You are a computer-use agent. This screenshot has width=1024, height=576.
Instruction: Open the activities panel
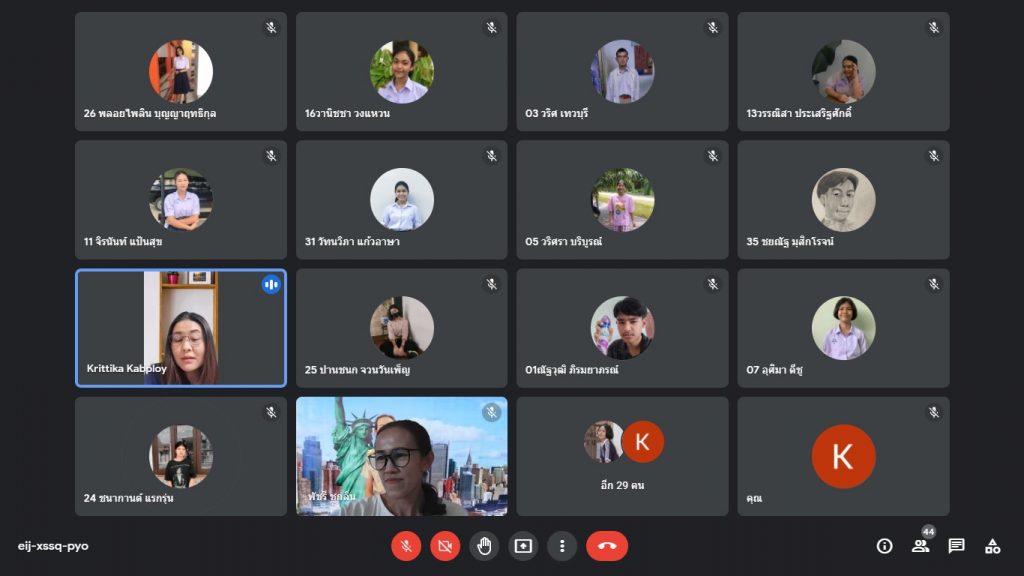pyautogui.click(x=993, y=546)
